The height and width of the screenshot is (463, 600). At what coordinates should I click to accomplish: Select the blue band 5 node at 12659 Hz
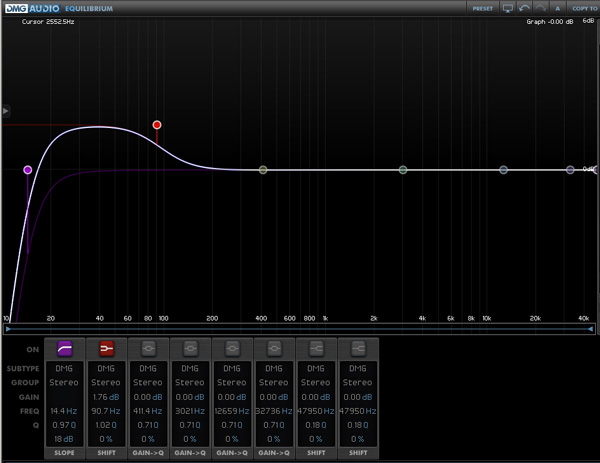[x=504, y=170]
